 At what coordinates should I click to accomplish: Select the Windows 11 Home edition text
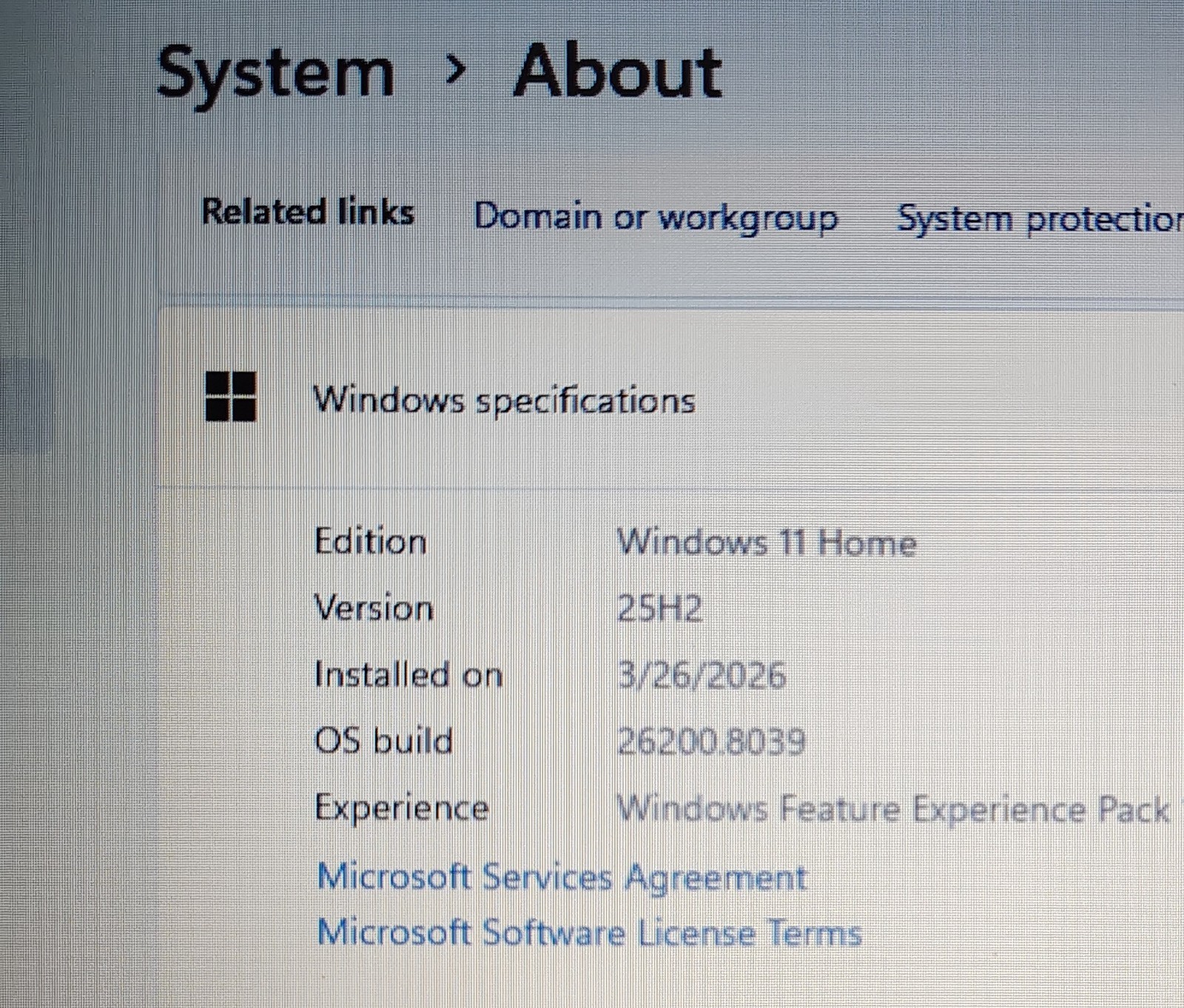click(767, 542)
